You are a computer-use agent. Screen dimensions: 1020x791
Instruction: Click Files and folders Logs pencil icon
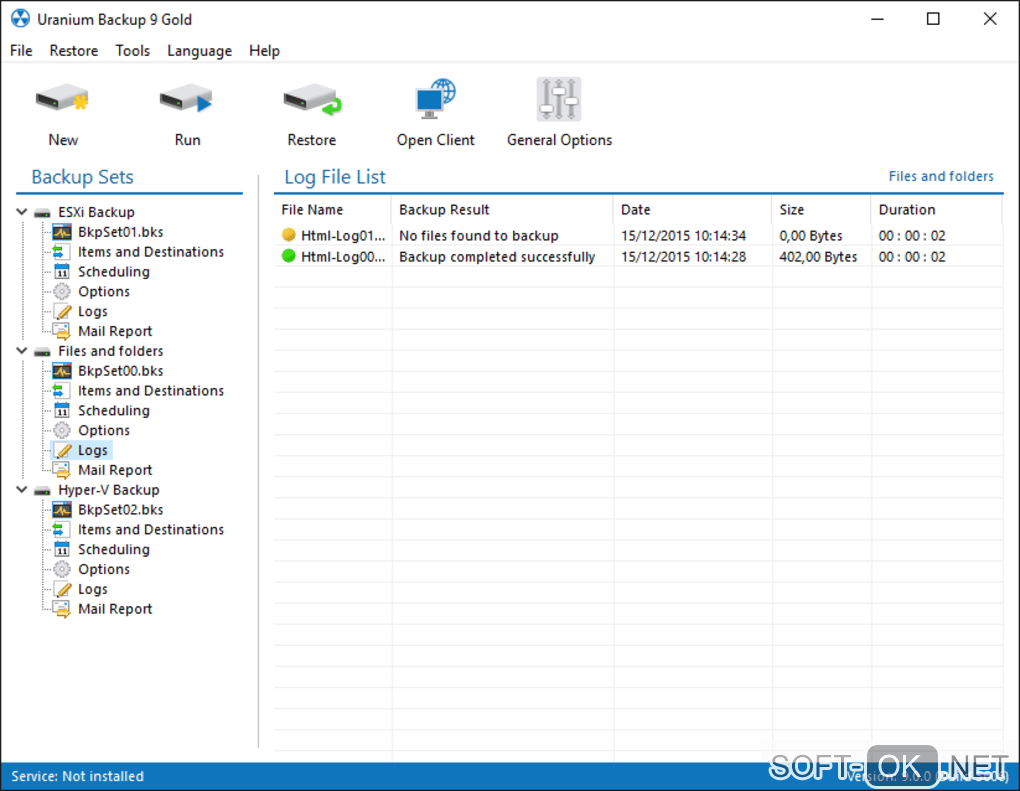click(x=63, y=450)
